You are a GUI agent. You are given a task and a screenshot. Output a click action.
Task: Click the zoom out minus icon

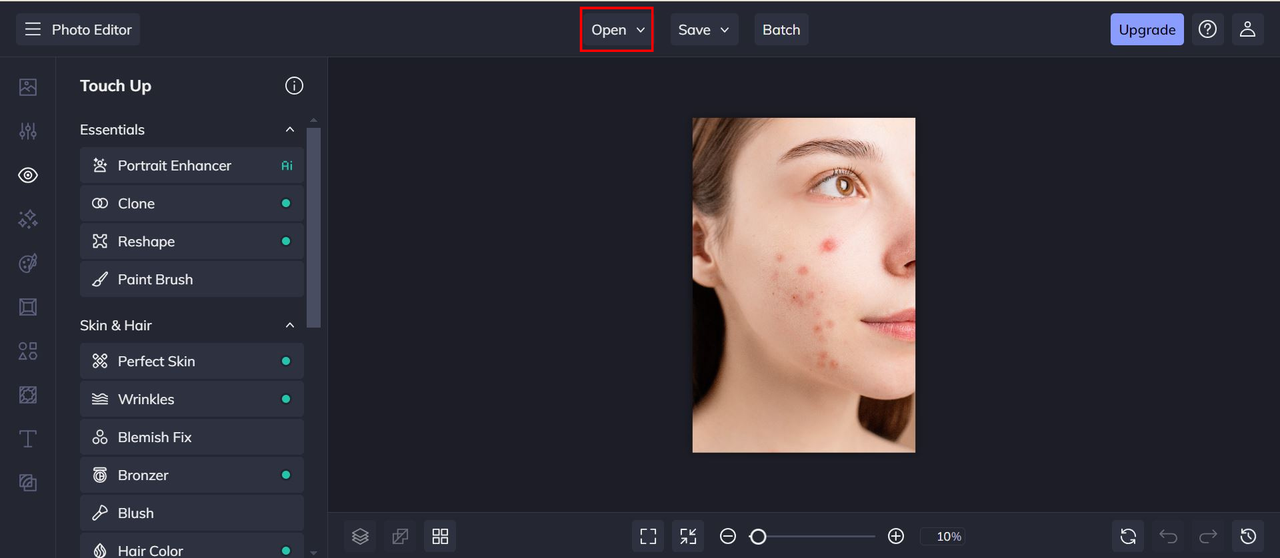pos(728,537)
